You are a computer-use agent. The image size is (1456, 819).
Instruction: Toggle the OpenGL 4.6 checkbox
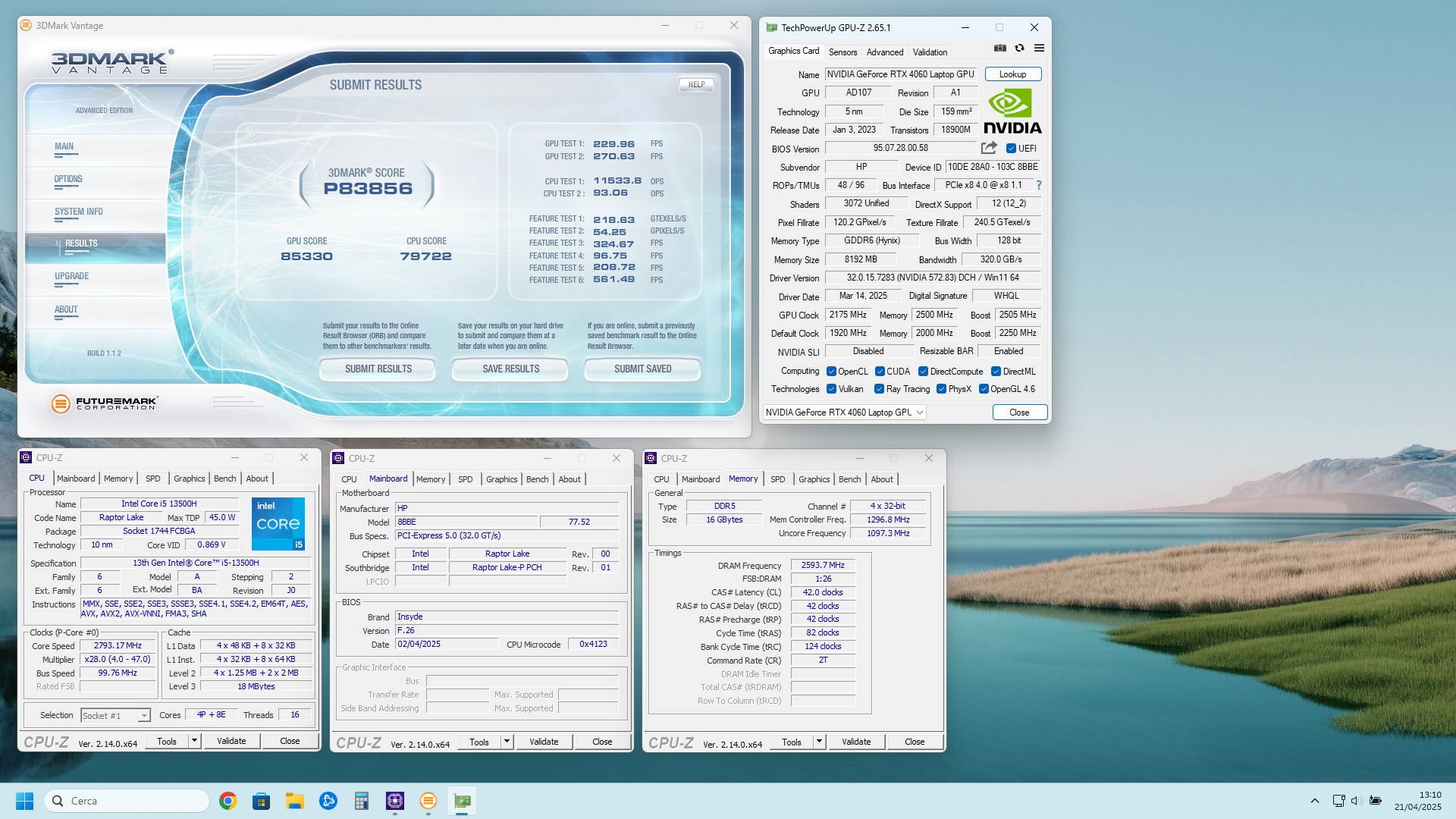[984, 389]
